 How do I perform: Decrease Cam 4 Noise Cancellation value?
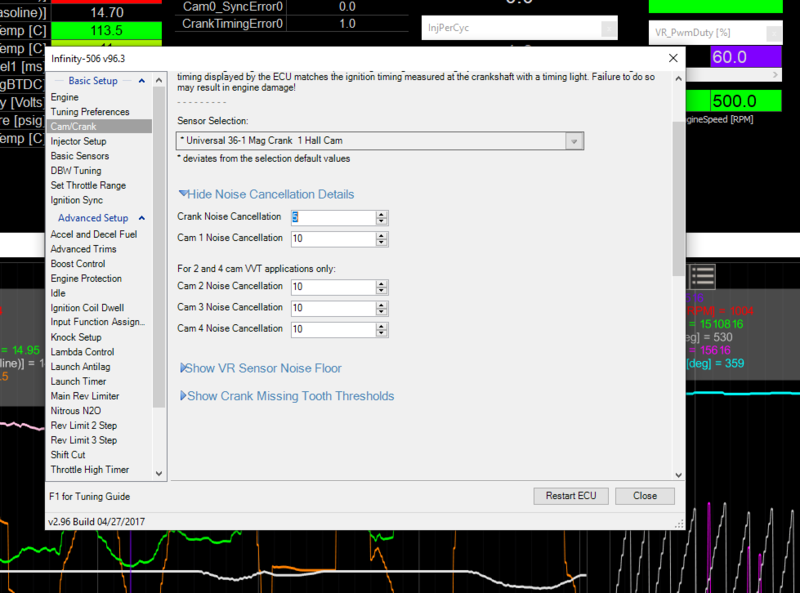click(x=381, y=332)
